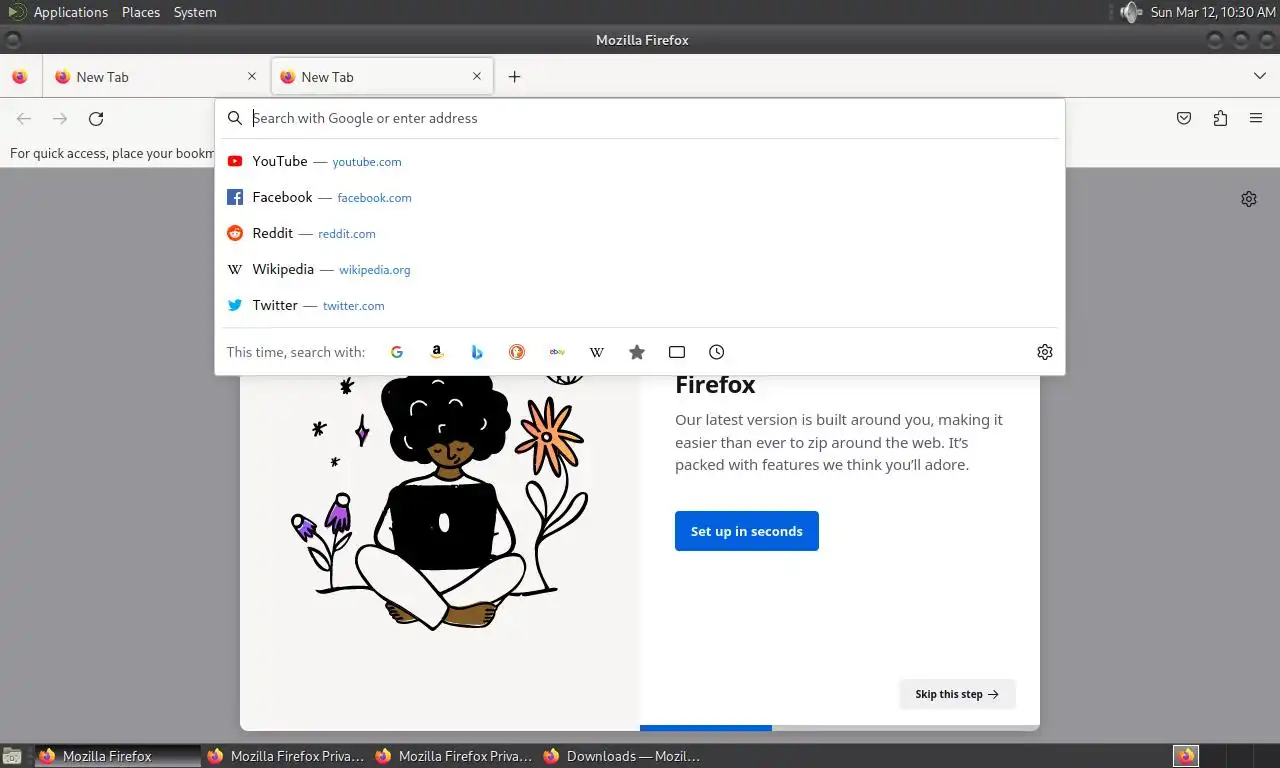Screen dimensions: 1280x768
Task: Search with Wikipedia this time
Action: click(x=597, y=352)
